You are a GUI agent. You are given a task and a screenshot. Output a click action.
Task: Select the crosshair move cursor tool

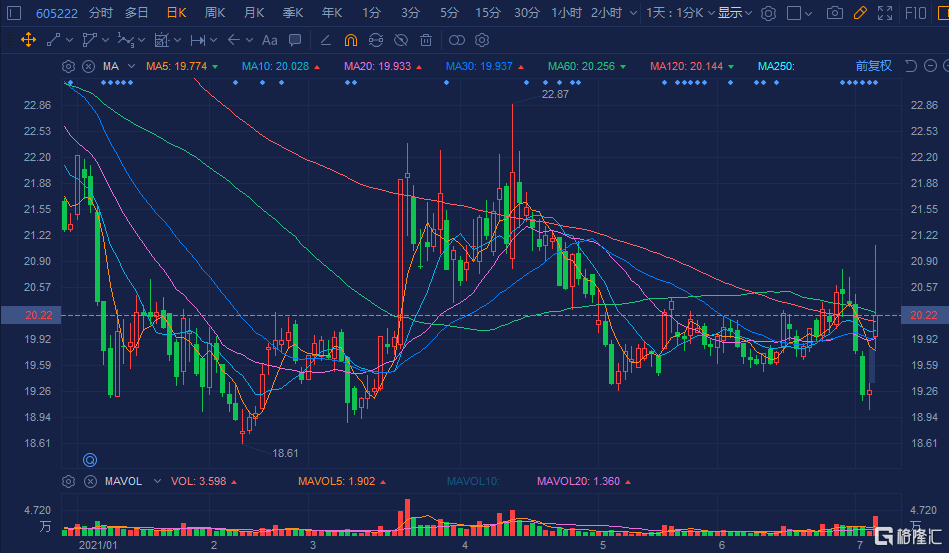28,40
